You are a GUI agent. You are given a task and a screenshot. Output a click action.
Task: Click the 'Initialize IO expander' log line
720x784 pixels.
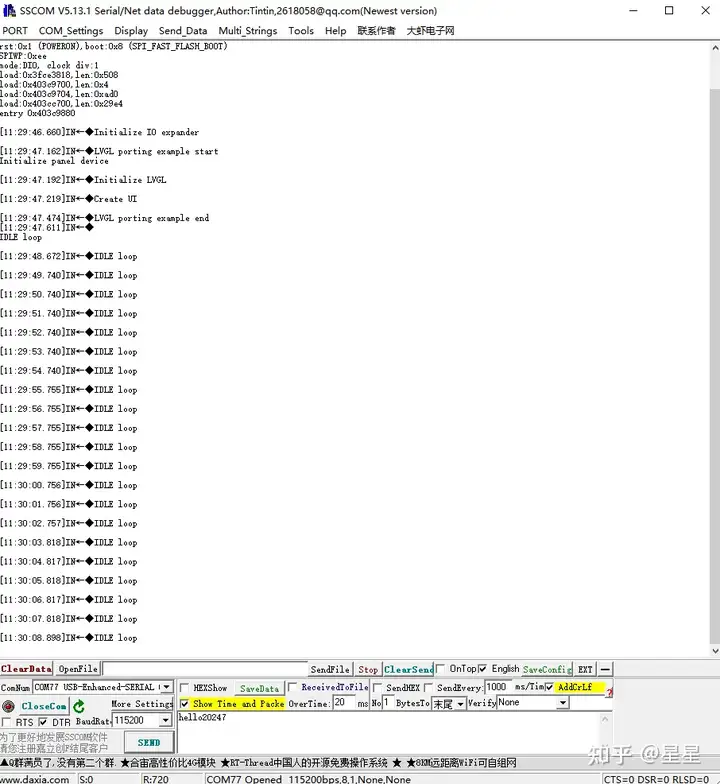[100, 132]
